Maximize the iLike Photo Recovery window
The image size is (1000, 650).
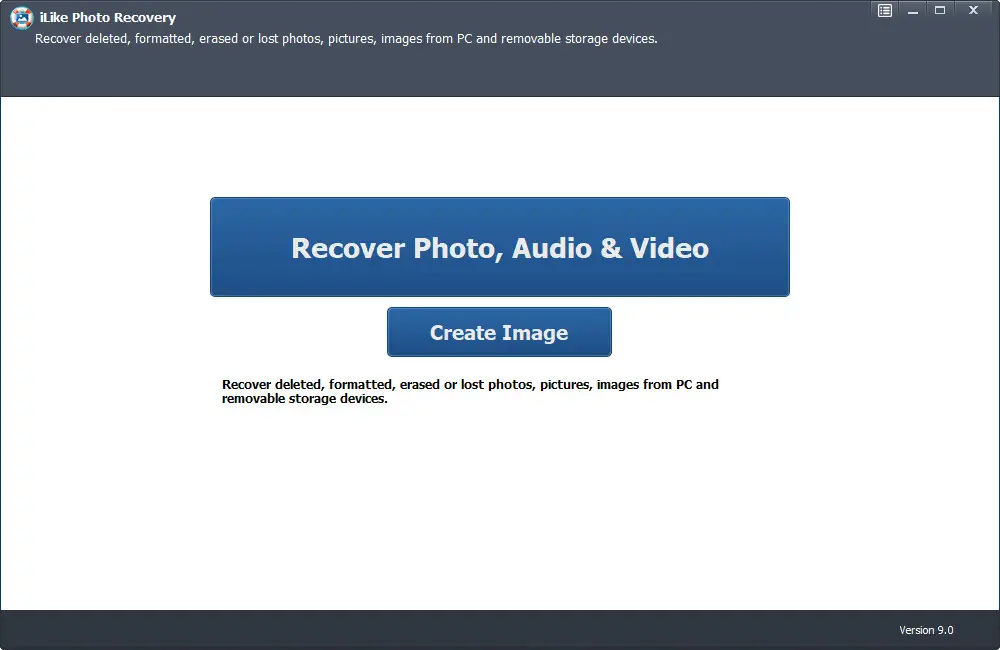pos(940,10)
